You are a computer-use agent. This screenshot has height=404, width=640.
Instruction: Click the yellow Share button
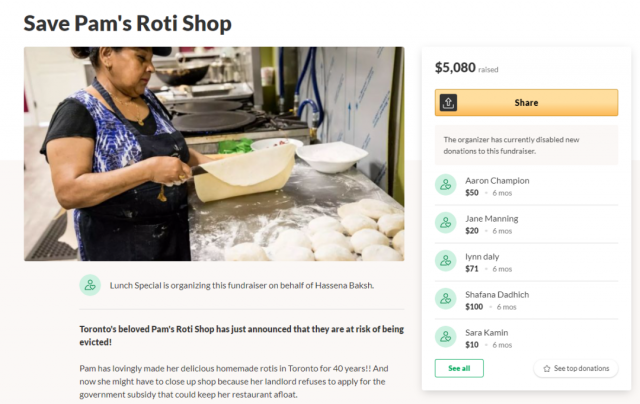click(526, 102)
